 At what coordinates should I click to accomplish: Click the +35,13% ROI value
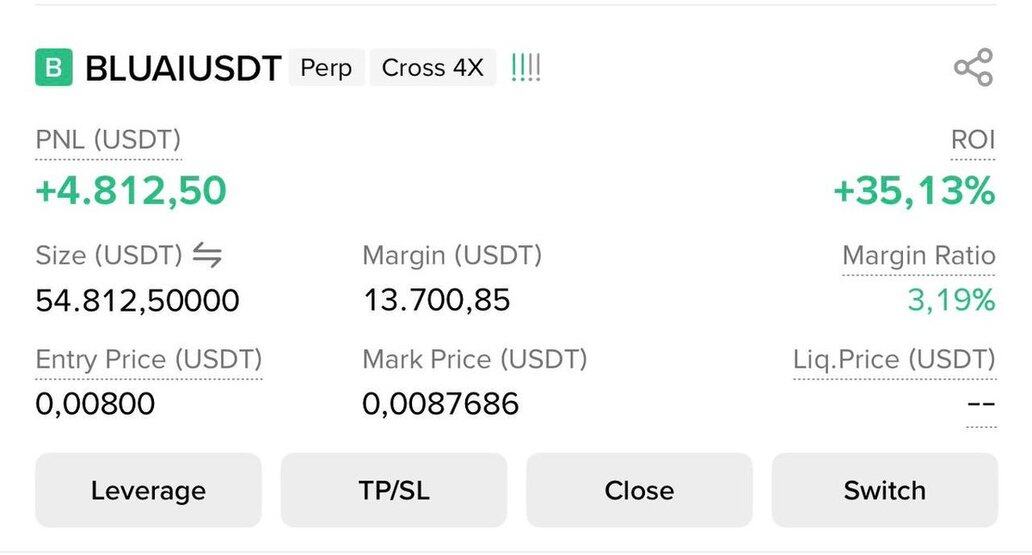pos(914,190)
